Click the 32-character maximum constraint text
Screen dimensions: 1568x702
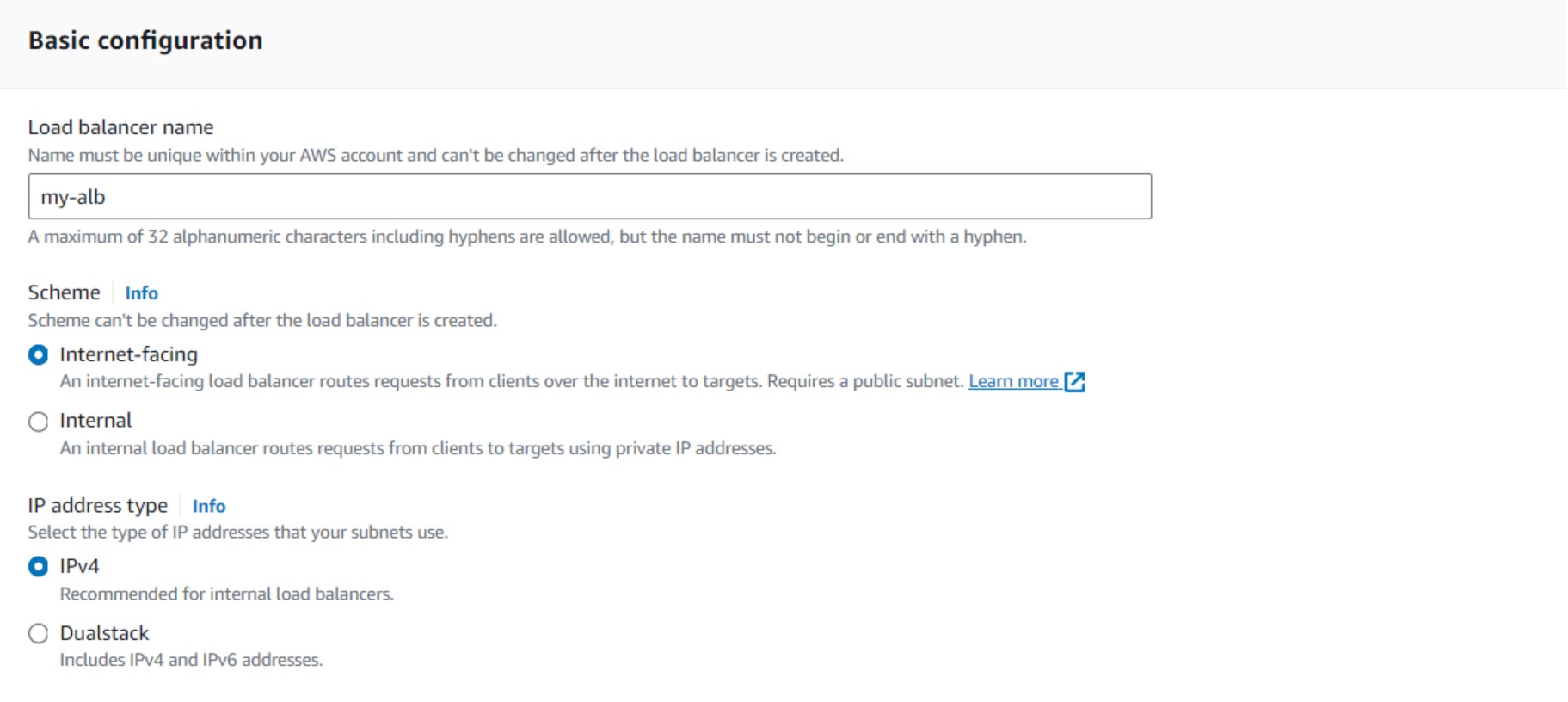coord(526,237)
